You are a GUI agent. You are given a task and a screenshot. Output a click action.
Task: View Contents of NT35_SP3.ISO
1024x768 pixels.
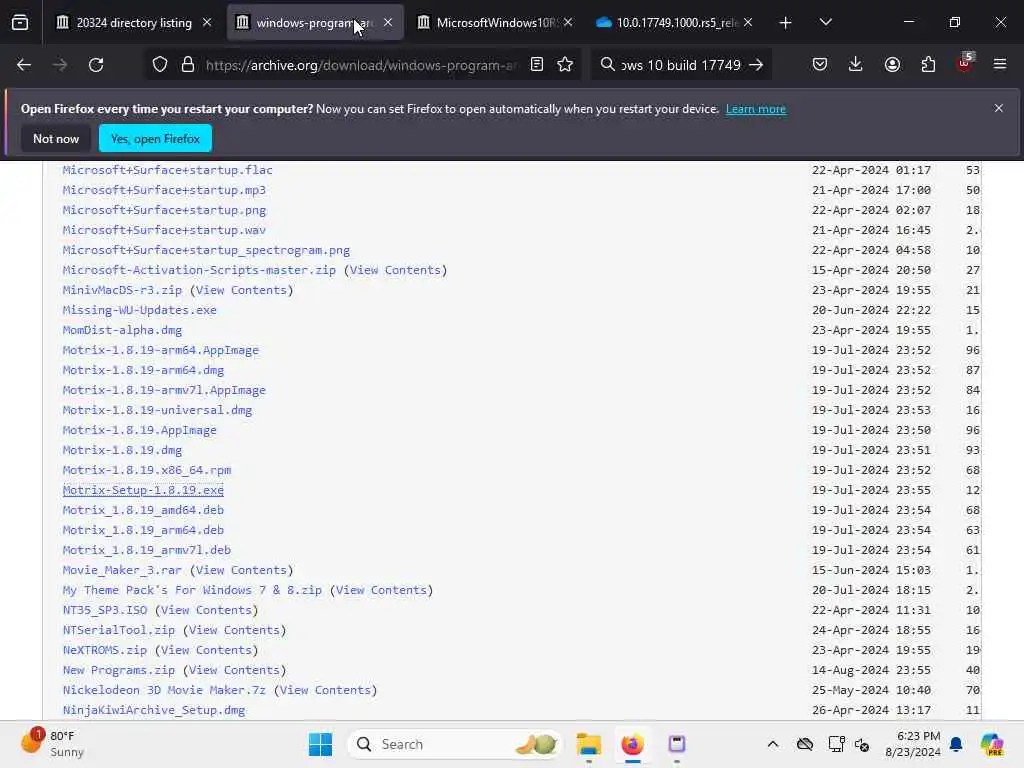click(206, 610)
